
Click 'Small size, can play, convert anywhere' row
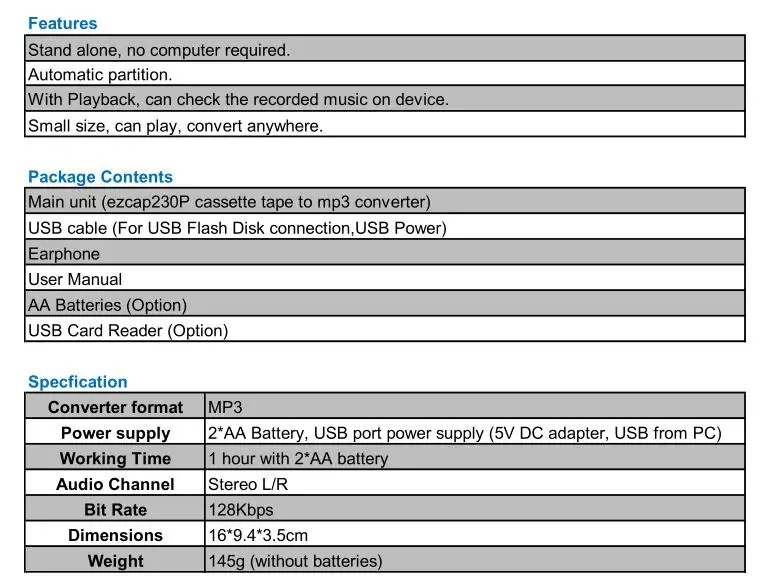384,124
